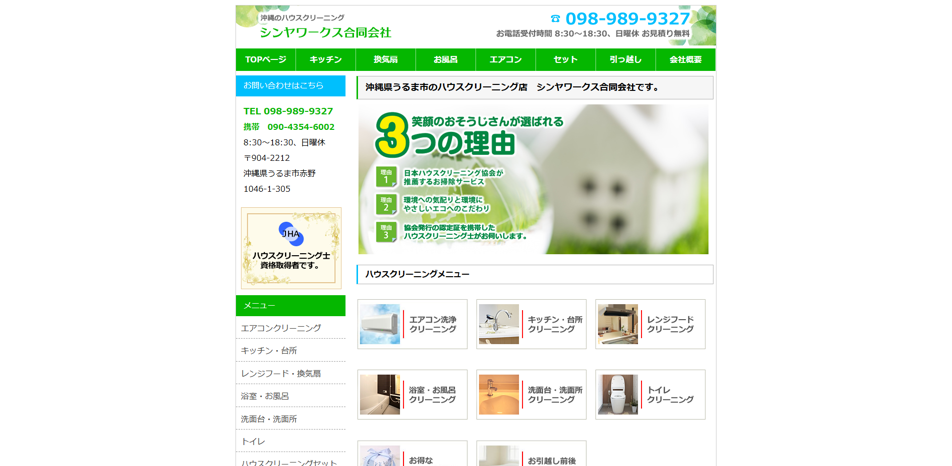Click エアコン in the top navigation
Image resolution: width=952 pixels, height=466 pixels.
(506, 60)
